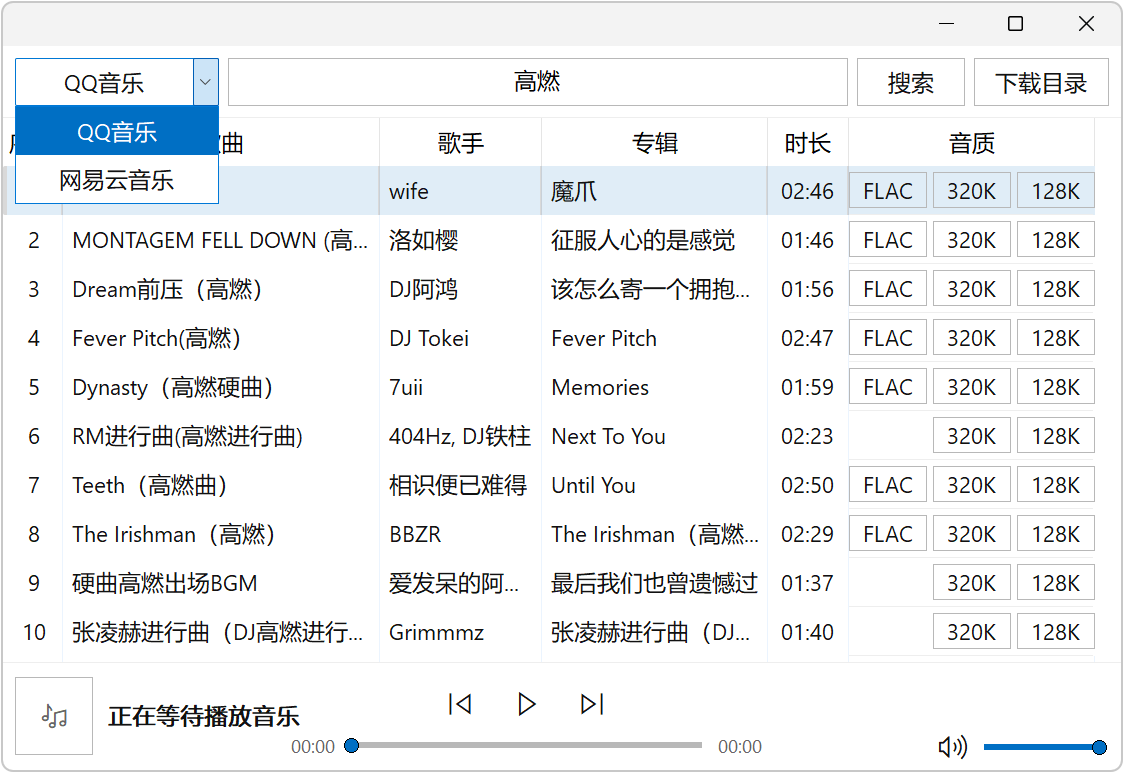The width and height of the screenshot is (1124, 773).
Task: Sort by the 歌手 column header
Action: click(x=460, y=143)
